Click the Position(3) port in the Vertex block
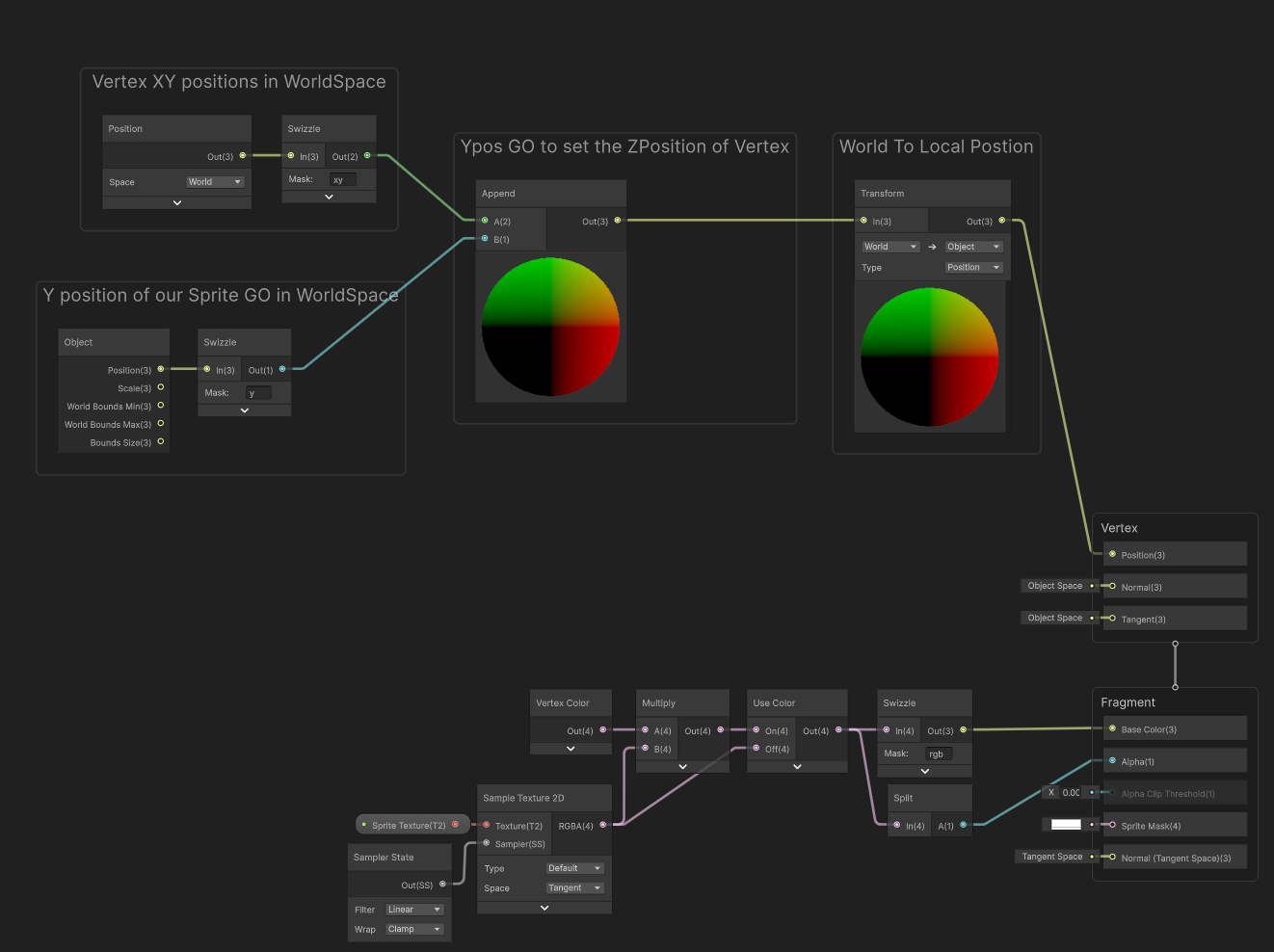Image resolution: width=1274 pixels, height=952 pixels. tap(1110, 554)
